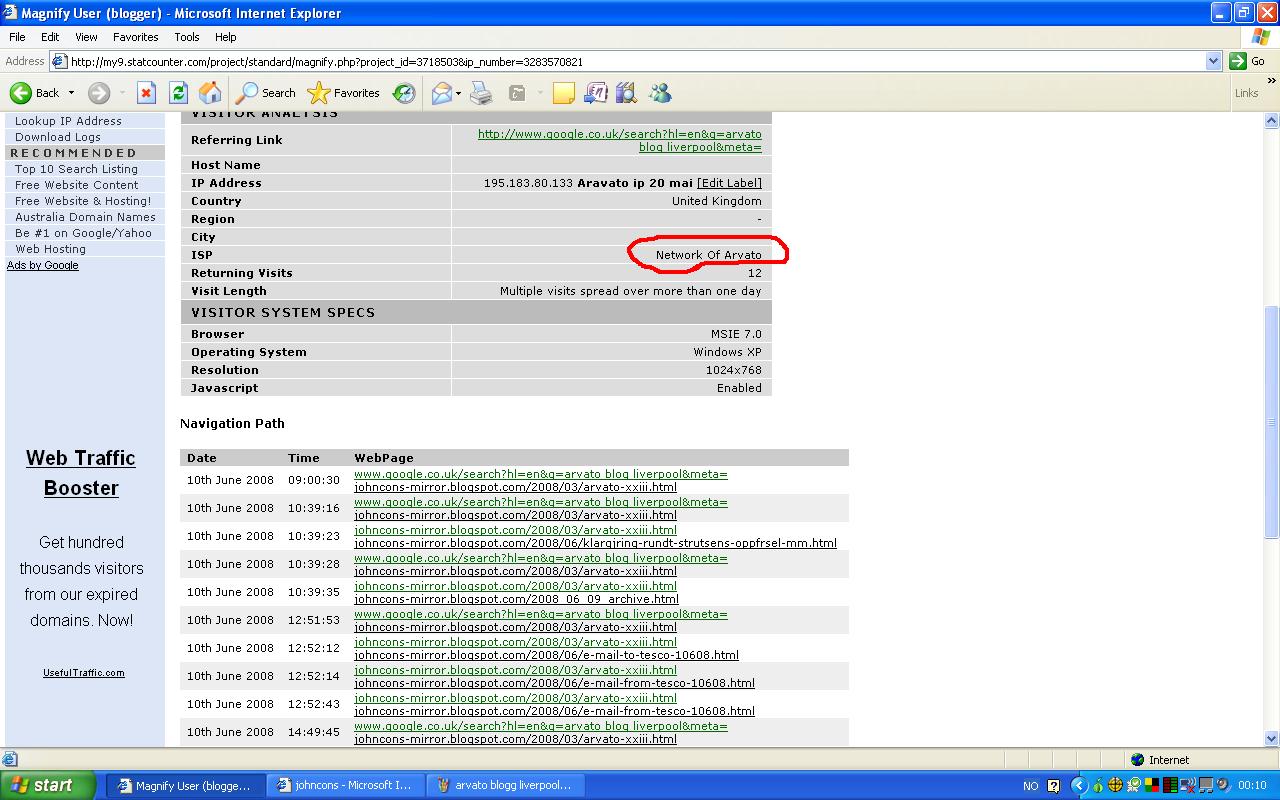Open the Back history dropdown arrow
Screen dimensions: 1280x800
coord(71,93)
